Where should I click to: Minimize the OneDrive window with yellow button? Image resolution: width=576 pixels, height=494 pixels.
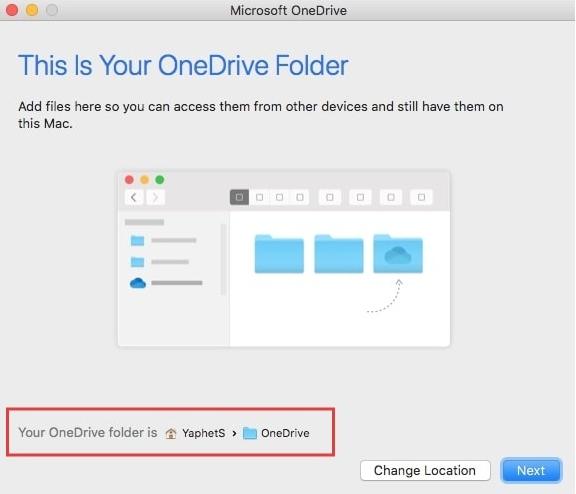coord(32,10)
